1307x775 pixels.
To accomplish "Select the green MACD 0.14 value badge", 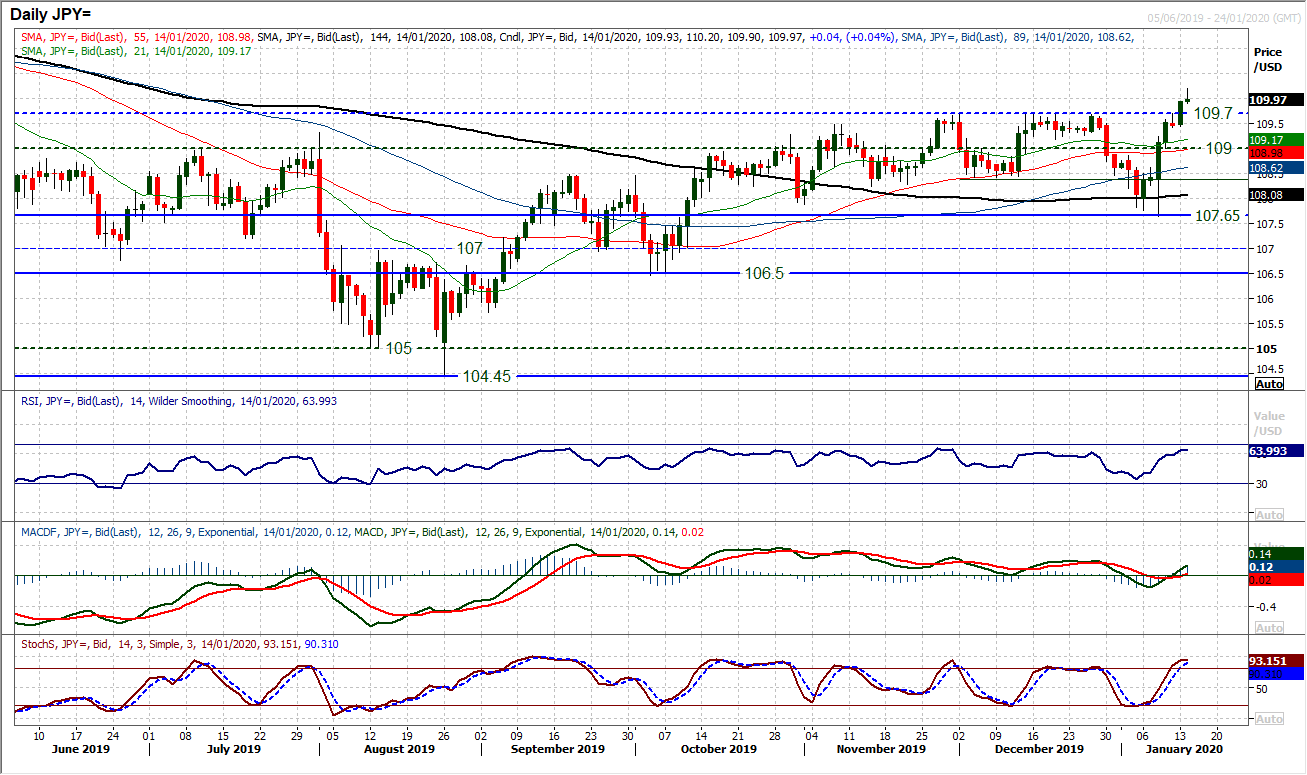I will coord(1262,554).
